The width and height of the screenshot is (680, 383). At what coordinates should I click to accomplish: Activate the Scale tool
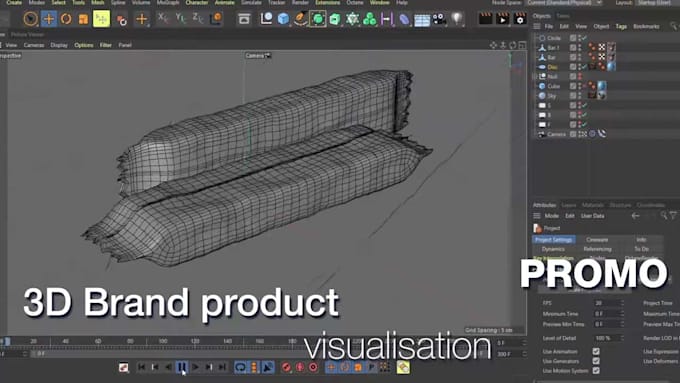(x=83, y=19)
